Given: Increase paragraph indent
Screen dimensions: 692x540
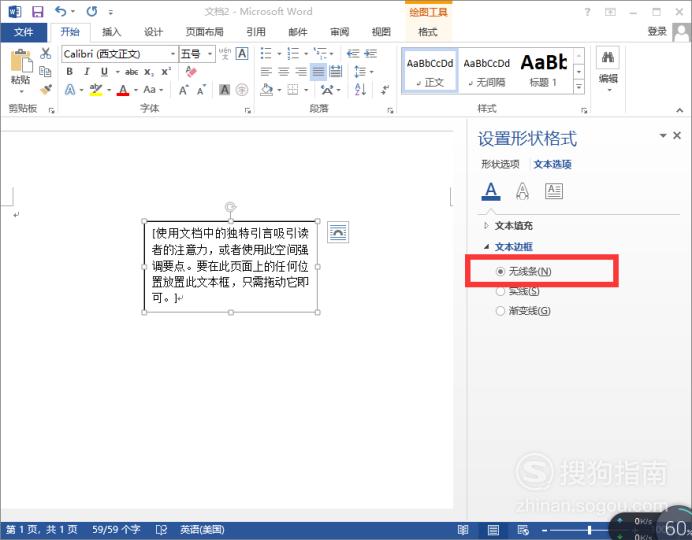Looking at the screenshot, I should click(x=370, y=54).
